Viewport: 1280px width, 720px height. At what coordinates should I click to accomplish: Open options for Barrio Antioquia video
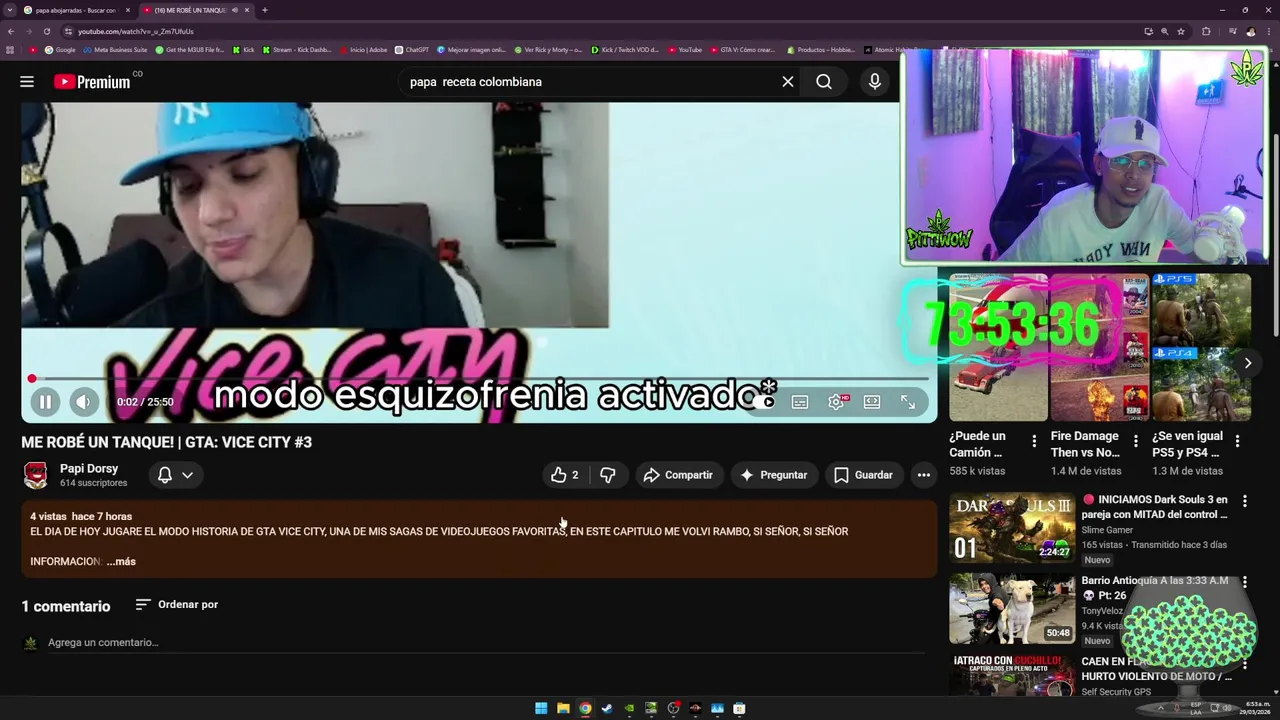click(1245, 582)
